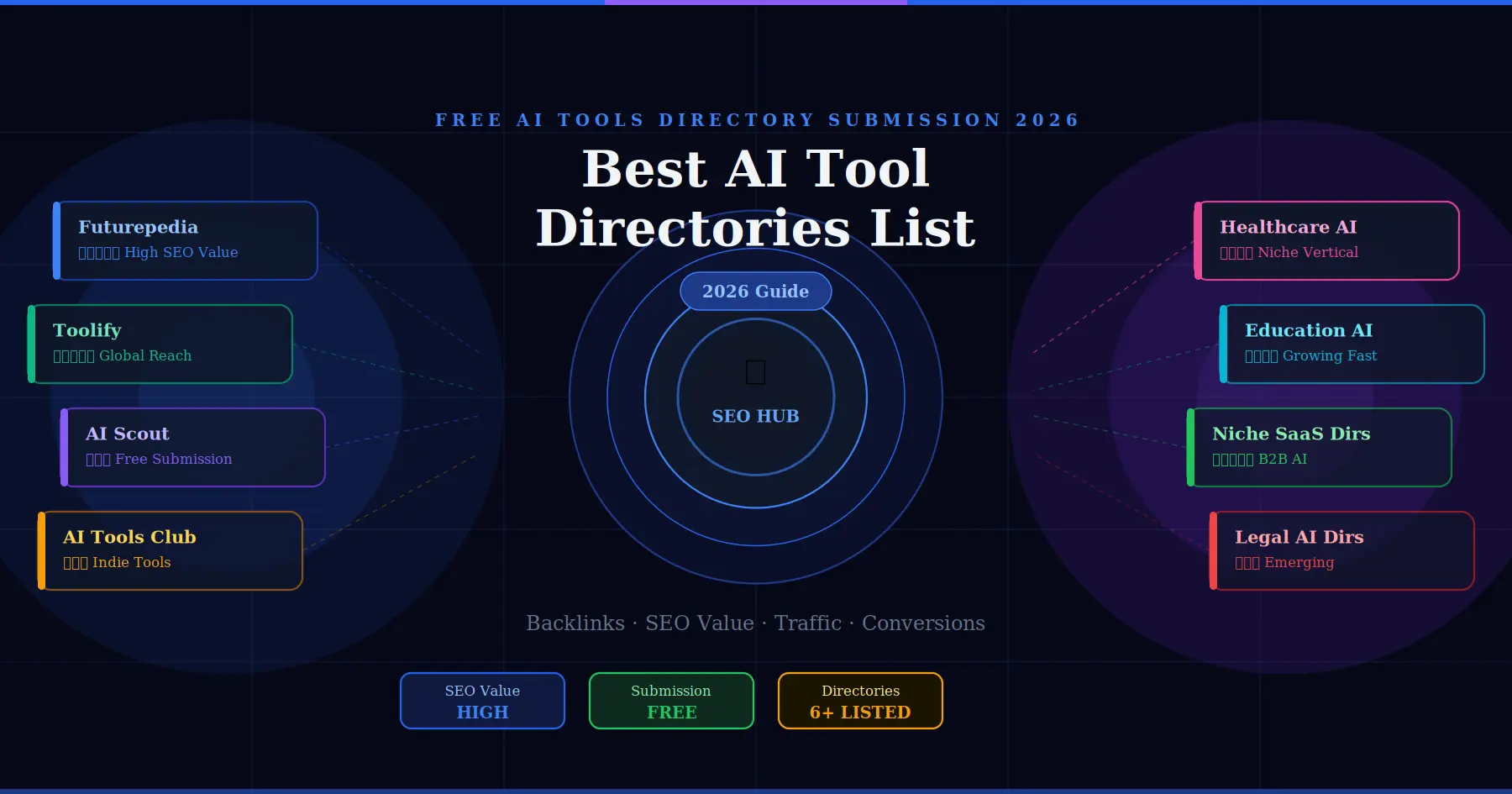Click the "Growing Fast" label

[1330, 355]
